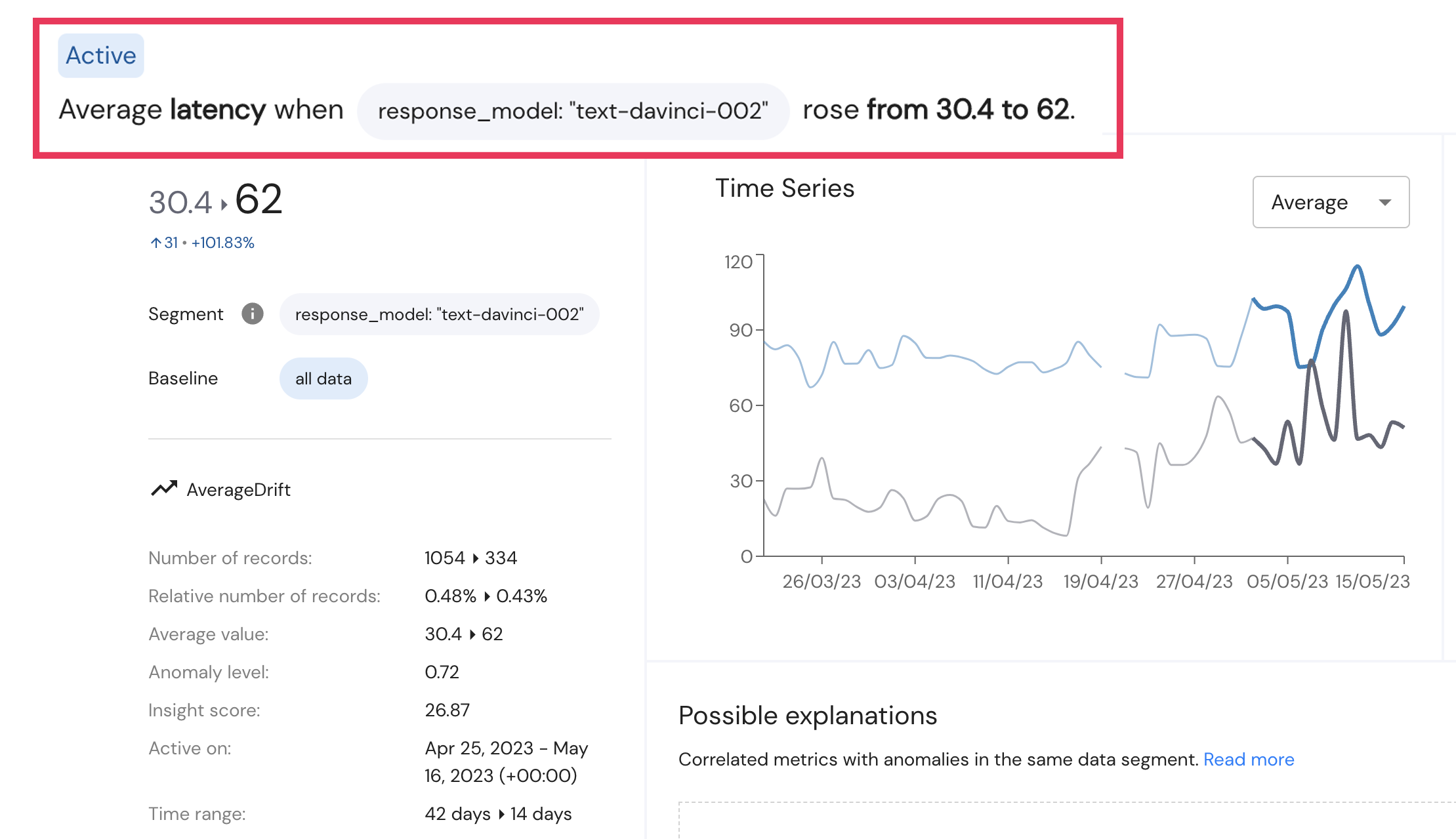
Task: Click the large 62 average value
Action: (x=259, y=199)
